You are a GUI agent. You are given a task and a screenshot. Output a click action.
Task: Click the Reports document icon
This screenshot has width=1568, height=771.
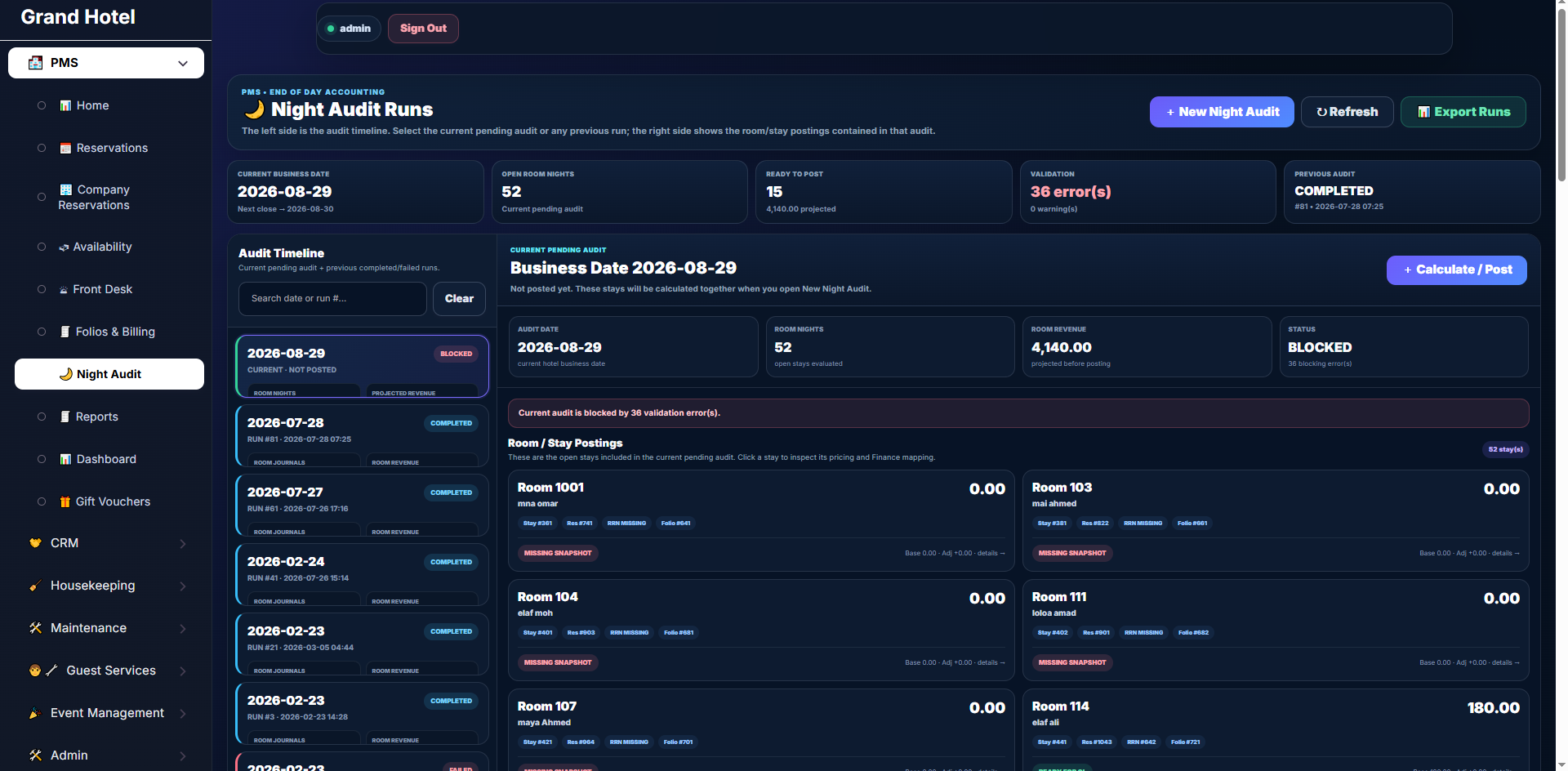click(65, 417)
